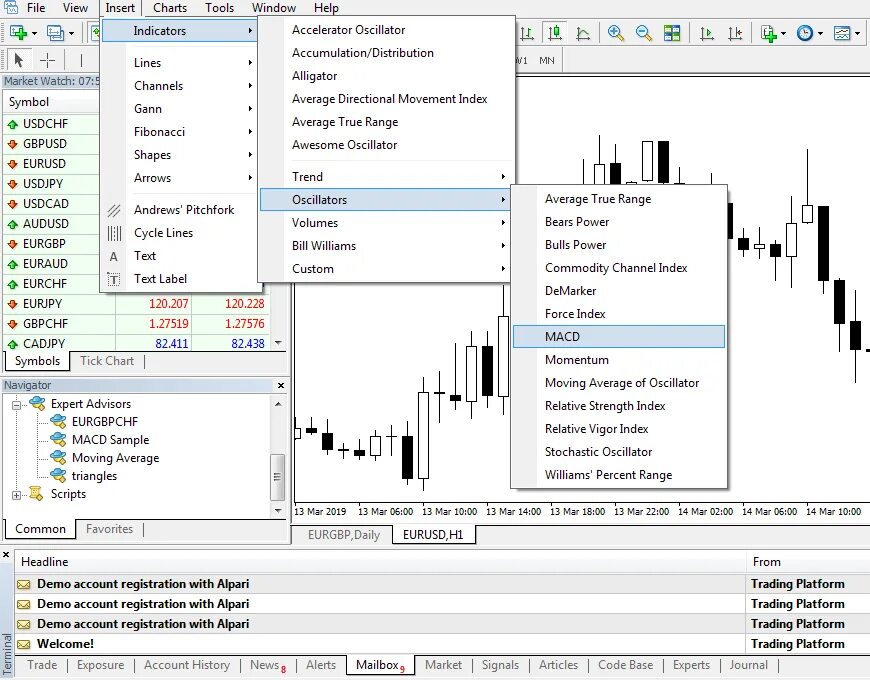Select the Cursor arrow tool
Image resolution: width=870 pixels, height=680 pixels.
pos(18,59)
